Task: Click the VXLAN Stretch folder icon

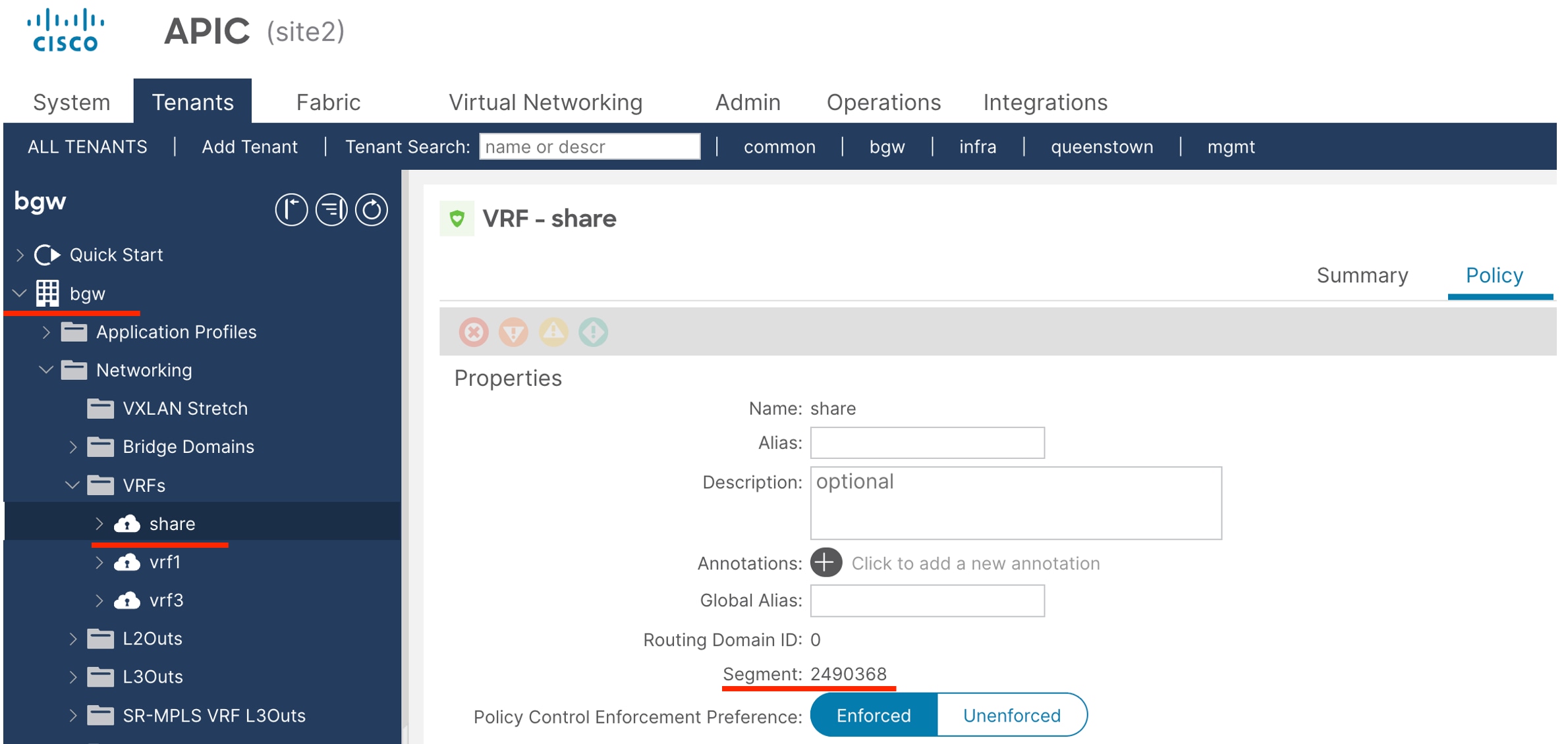Action: [x=100, y=409]
